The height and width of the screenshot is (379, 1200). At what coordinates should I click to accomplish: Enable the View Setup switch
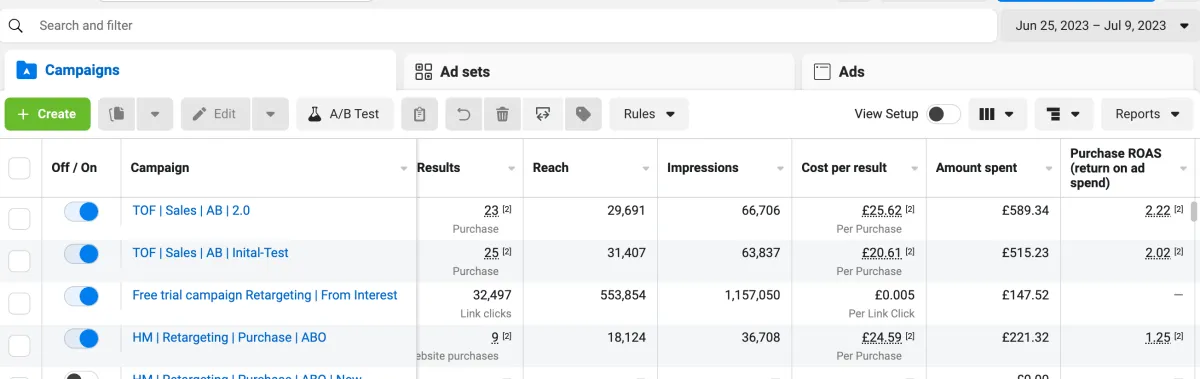(x=943, y=114)
